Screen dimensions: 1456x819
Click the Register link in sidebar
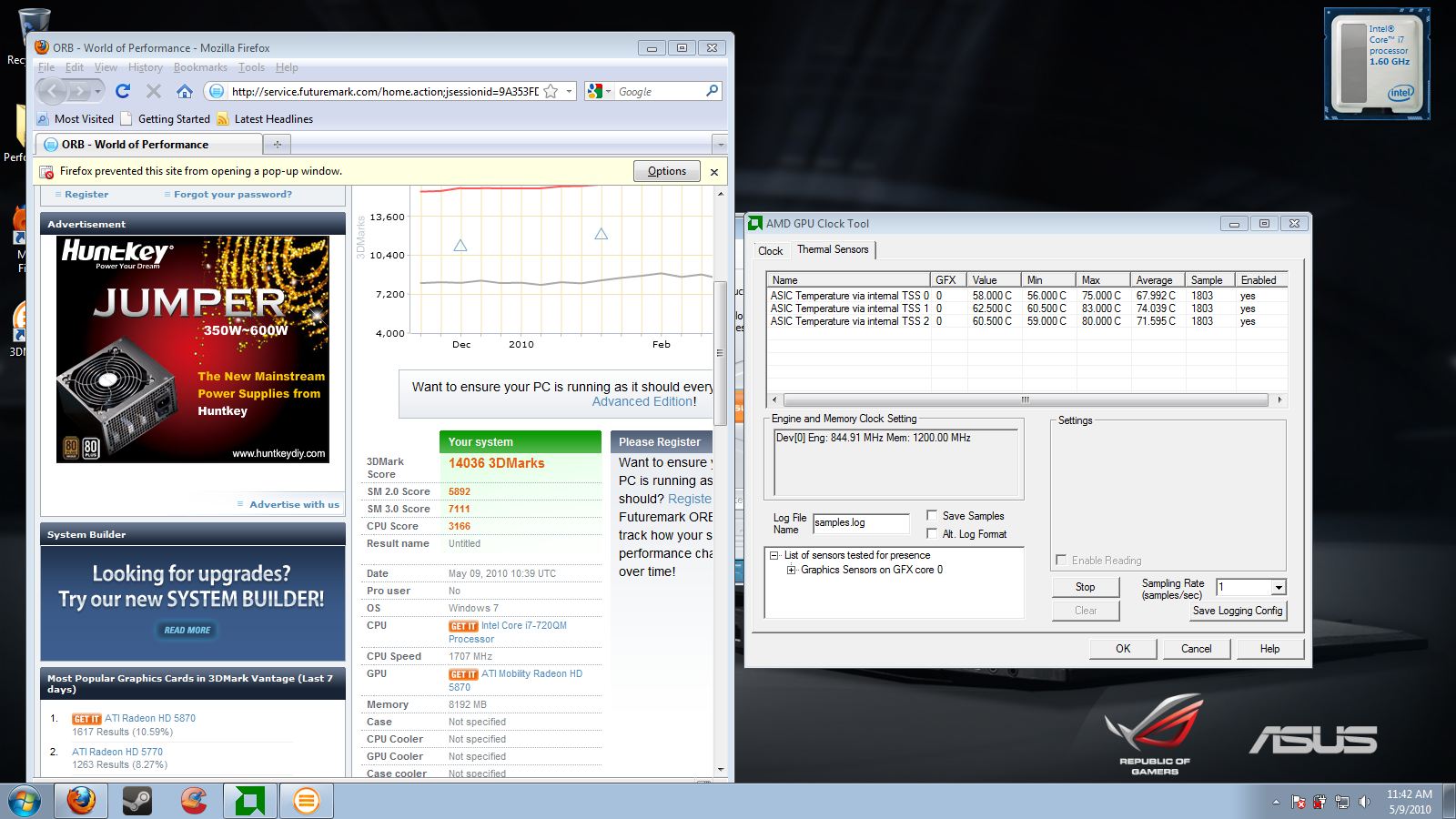86,195
